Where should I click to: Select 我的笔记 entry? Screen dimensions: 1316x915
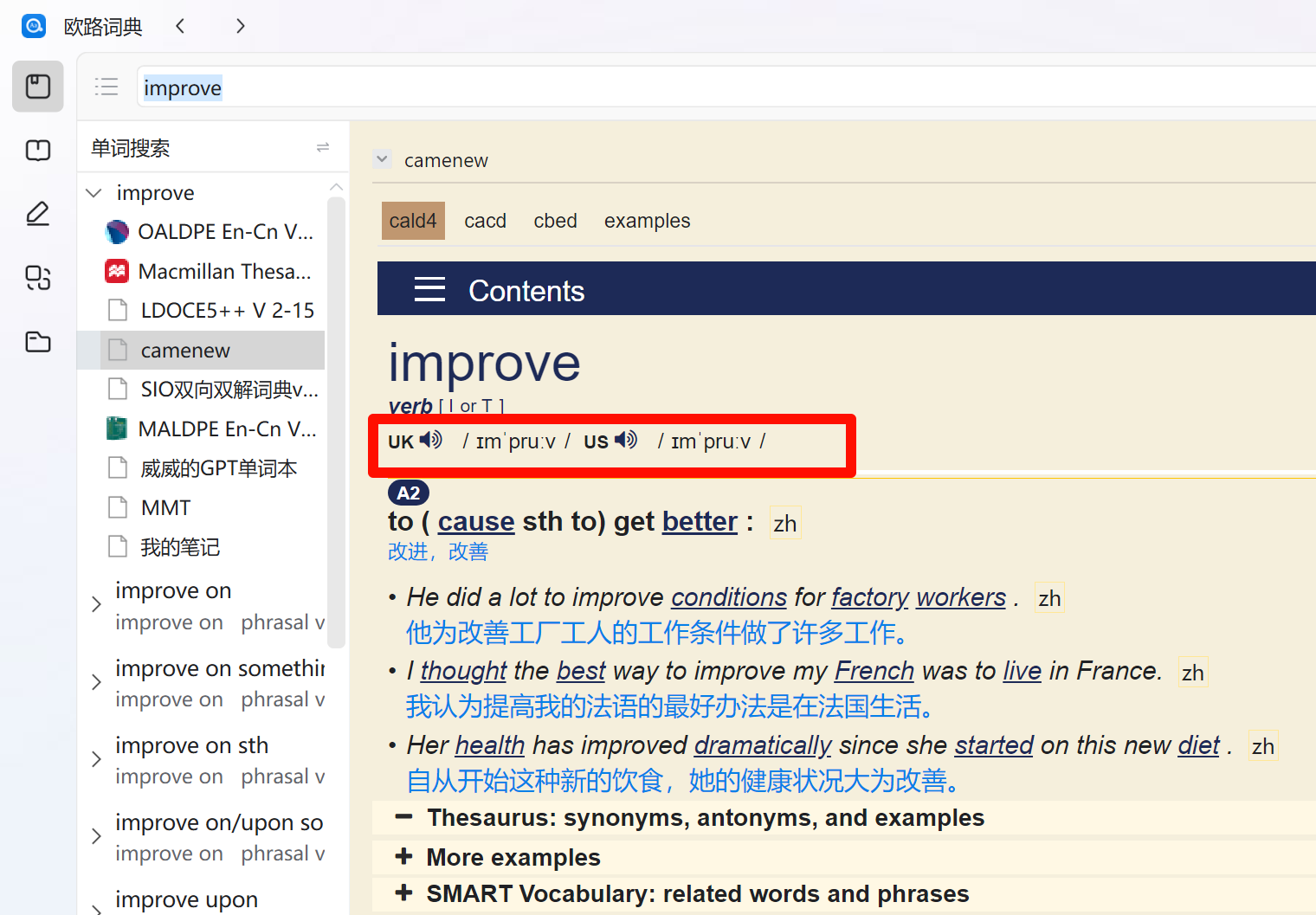tap(213, 547)
